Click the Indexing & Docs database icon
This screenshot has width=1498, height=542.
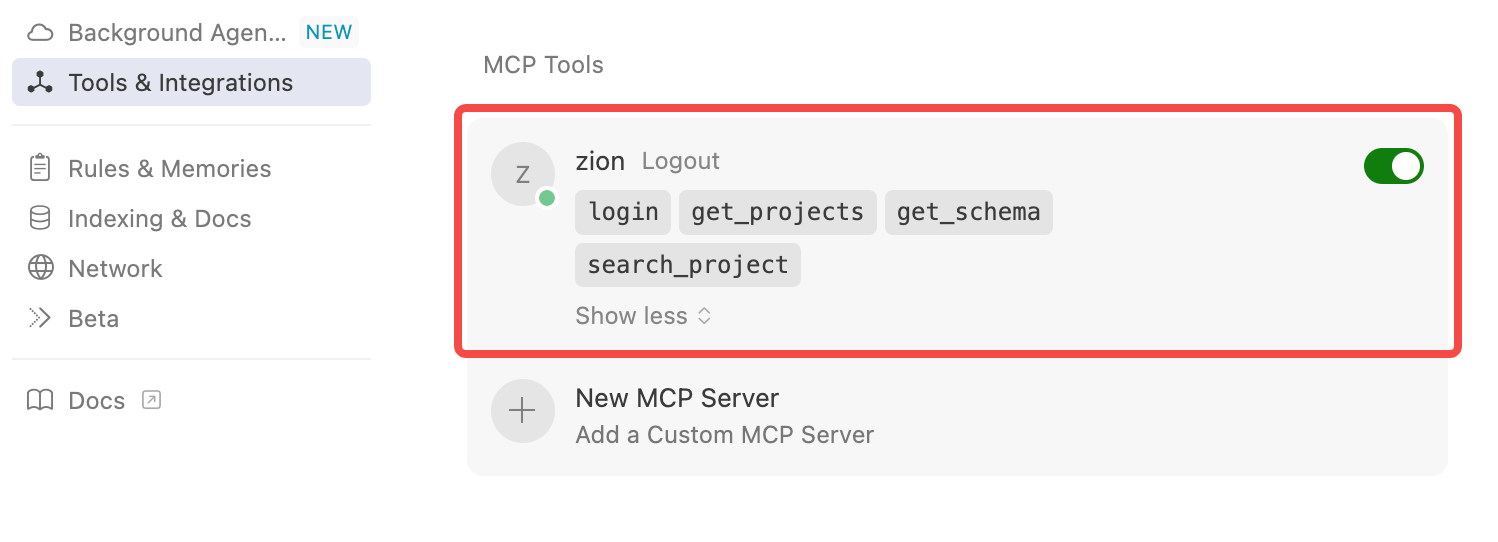(x=40, y=219)
